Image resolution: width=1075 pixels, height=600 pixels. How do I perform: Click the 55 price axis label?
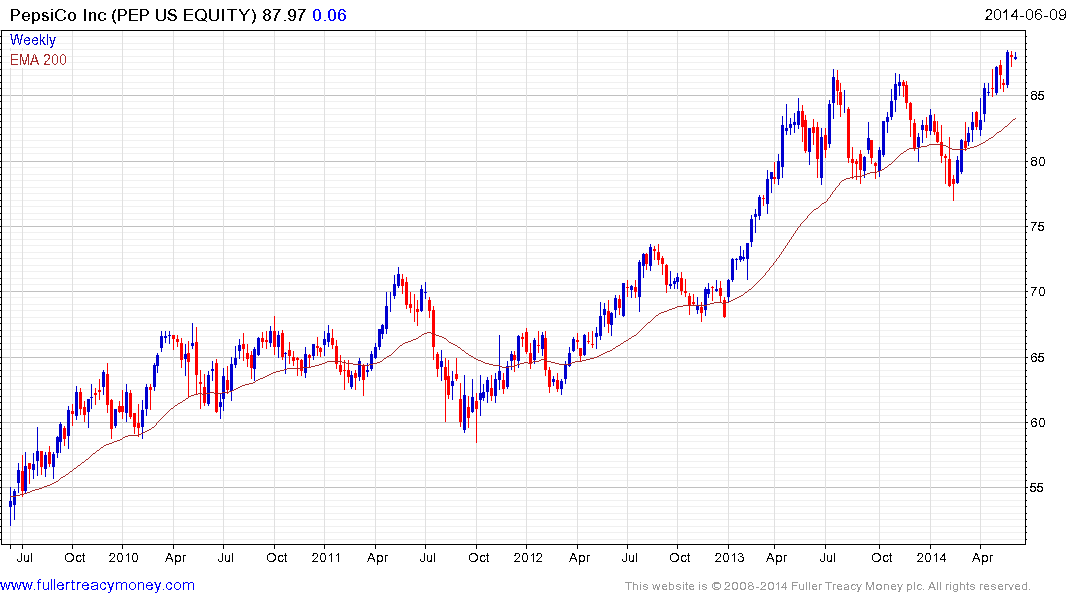[1037, 488]
